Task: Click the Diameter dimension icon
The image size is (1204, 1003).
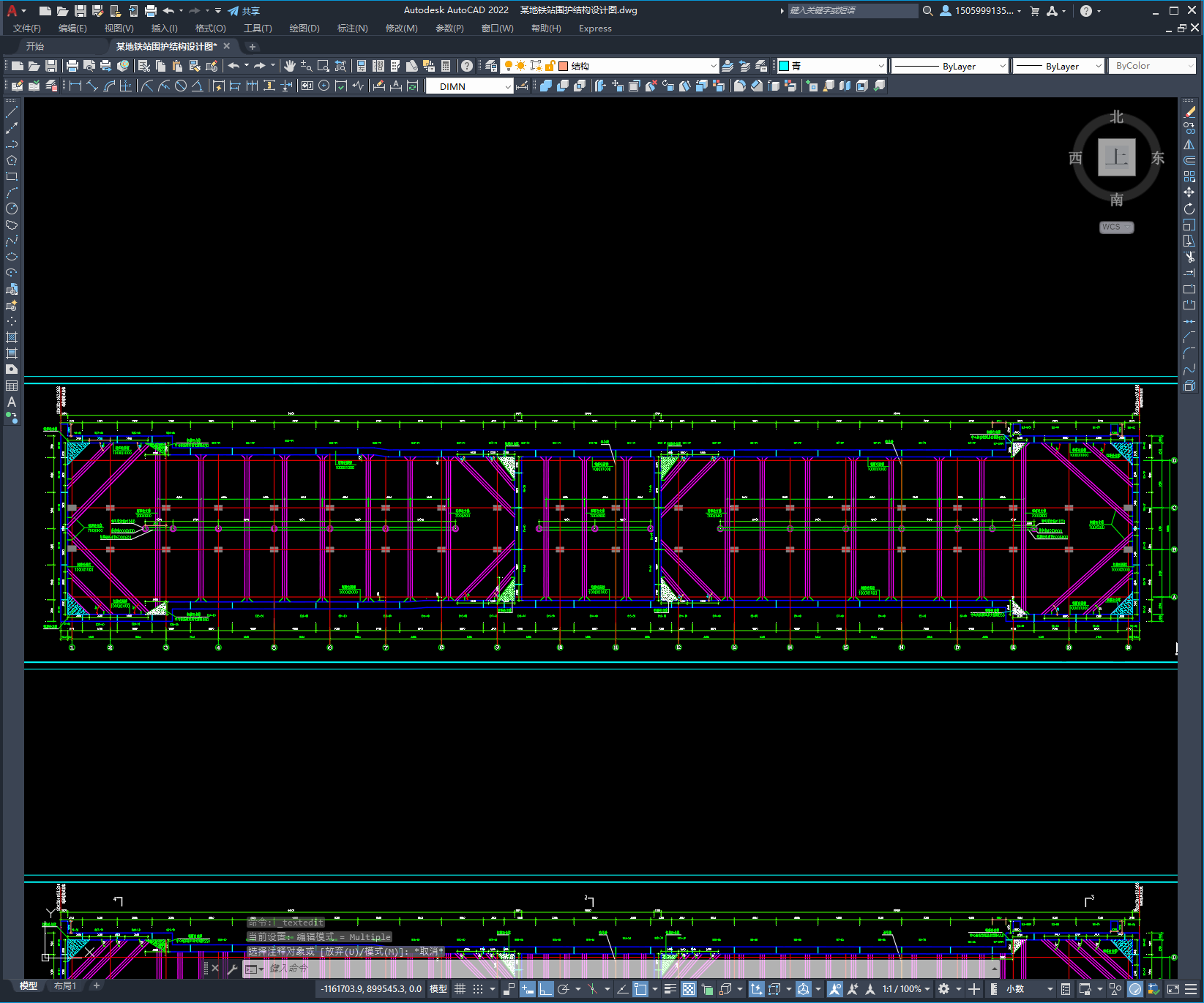Action: pos(181,86)
